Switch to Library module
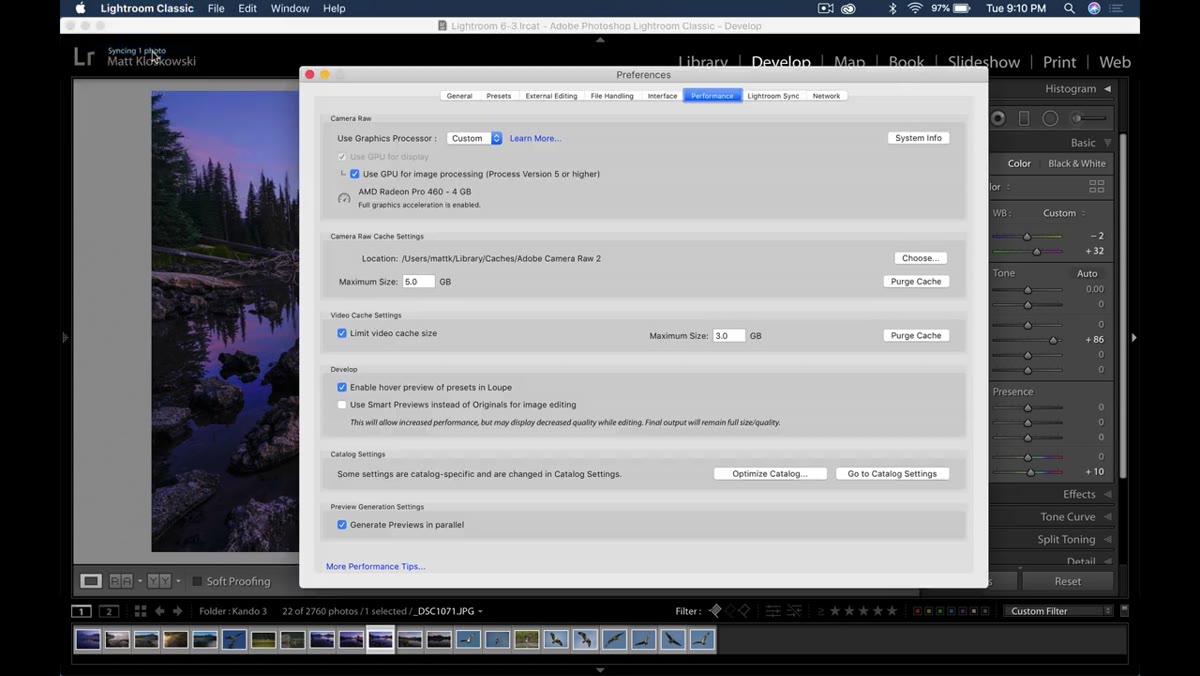This screenshot has width=1200, height=676. (x=703, y=61)
